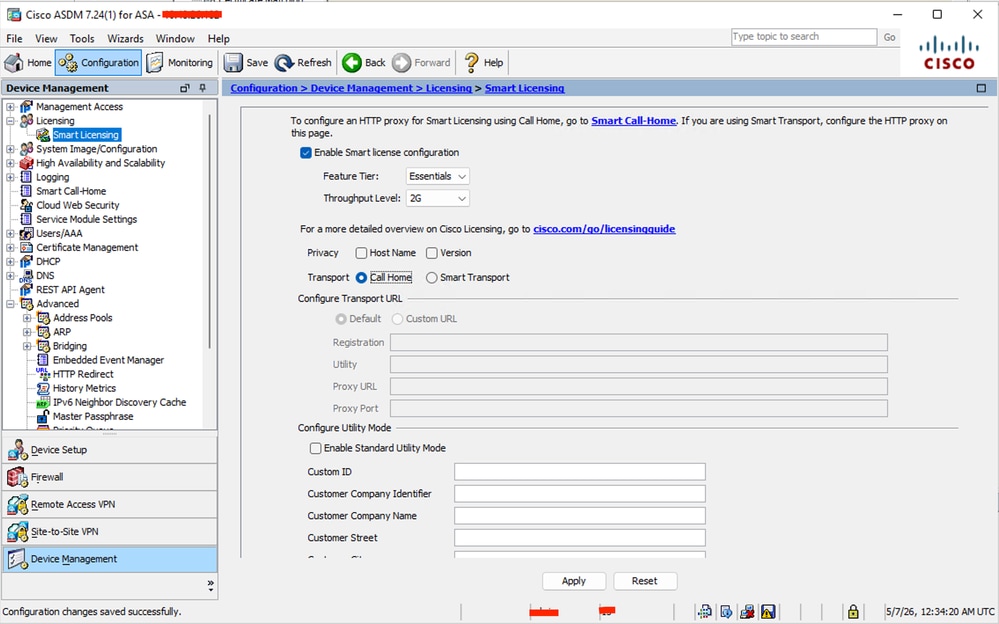Expand System Image/Configuration node
This screenshot has width=999, height=624.
10,149
